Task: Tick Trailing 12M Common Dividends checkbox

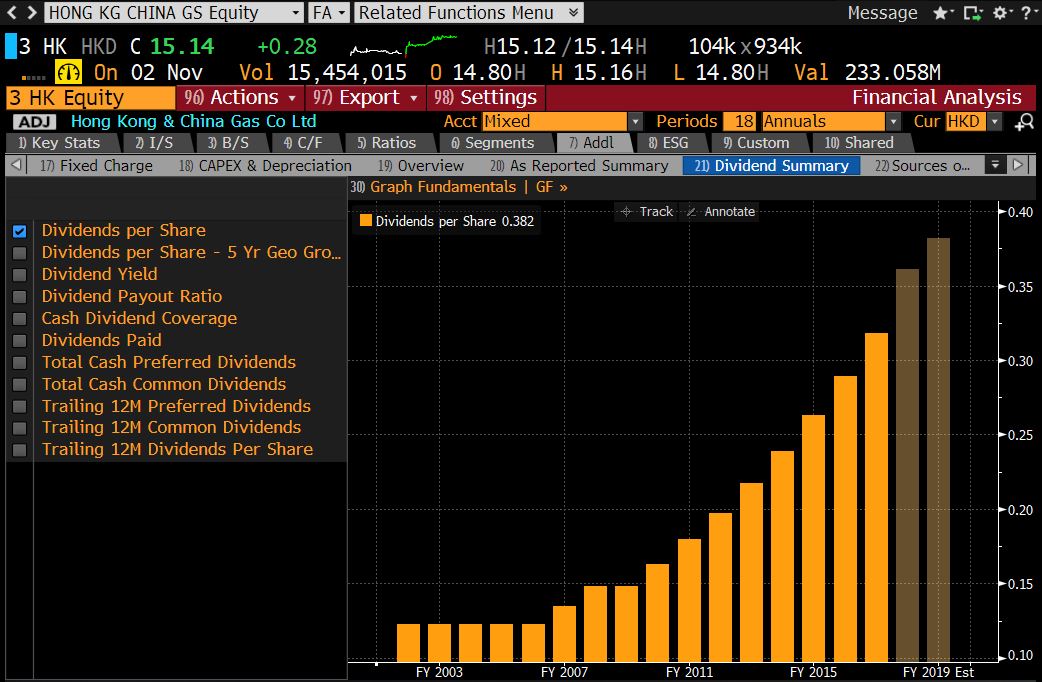Action: pyautogui.click(x=19, y=429)
